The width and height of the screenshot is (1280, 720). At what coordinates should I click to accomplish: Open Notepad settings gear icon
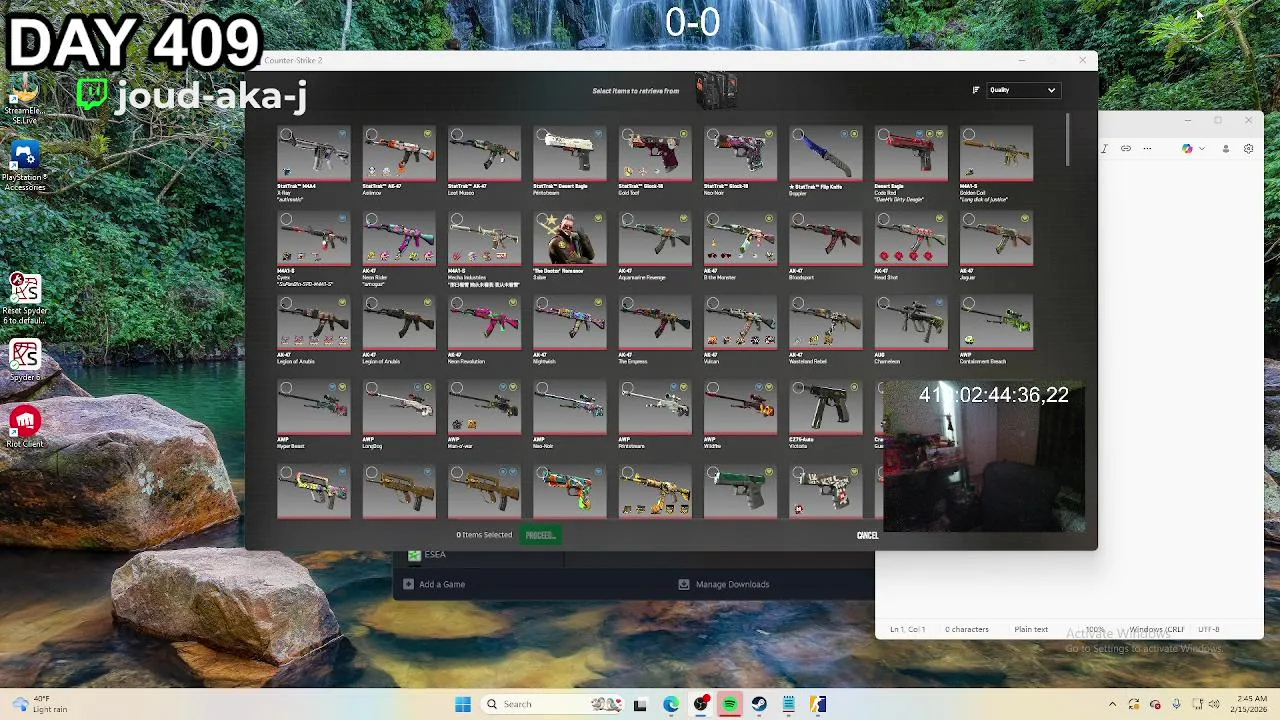(1248, 149)
